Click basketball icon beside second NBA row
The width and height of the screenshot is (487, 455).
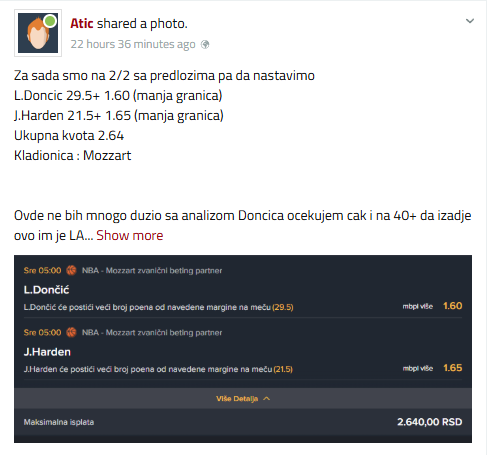(x=71, y=332)
